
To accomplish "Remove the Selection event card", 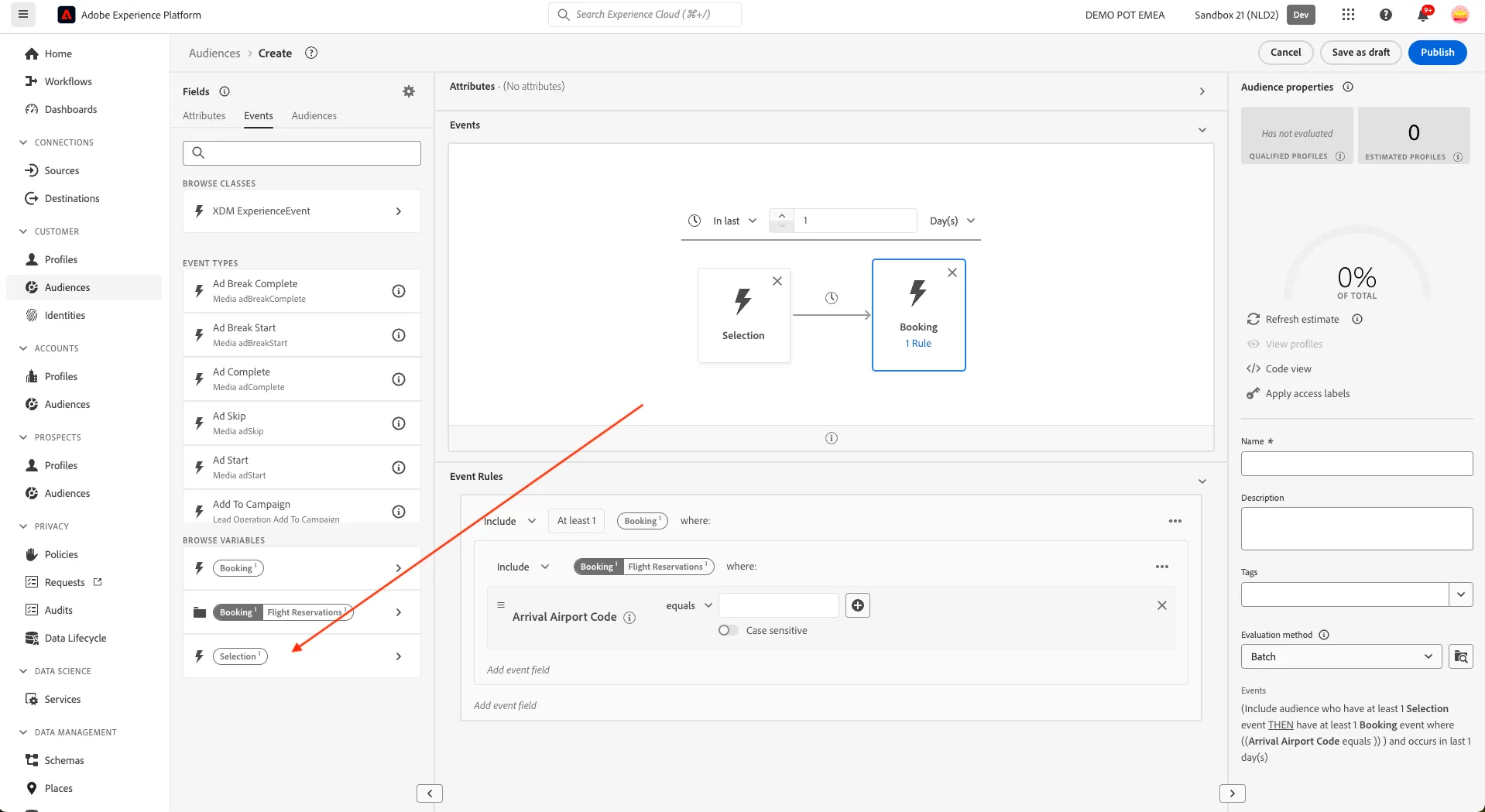I will tap(777, 281).
